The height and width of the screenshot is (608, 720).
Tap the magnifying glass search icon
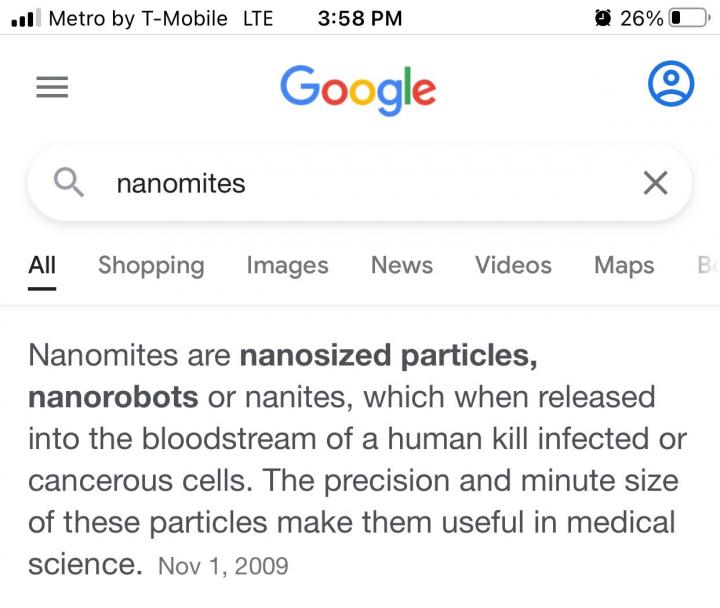pos(68,182)
